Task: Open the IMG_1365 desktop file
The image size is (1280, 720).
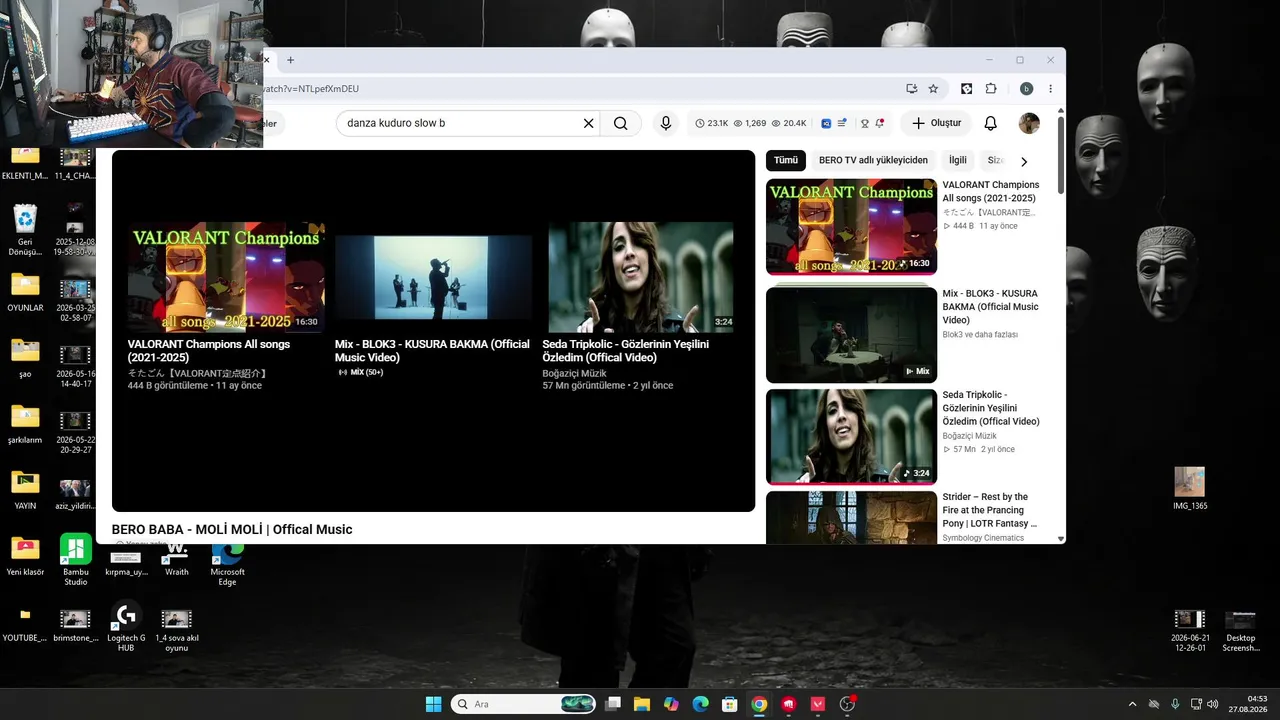Action: pyautogui.click(x=1190, y=489)
